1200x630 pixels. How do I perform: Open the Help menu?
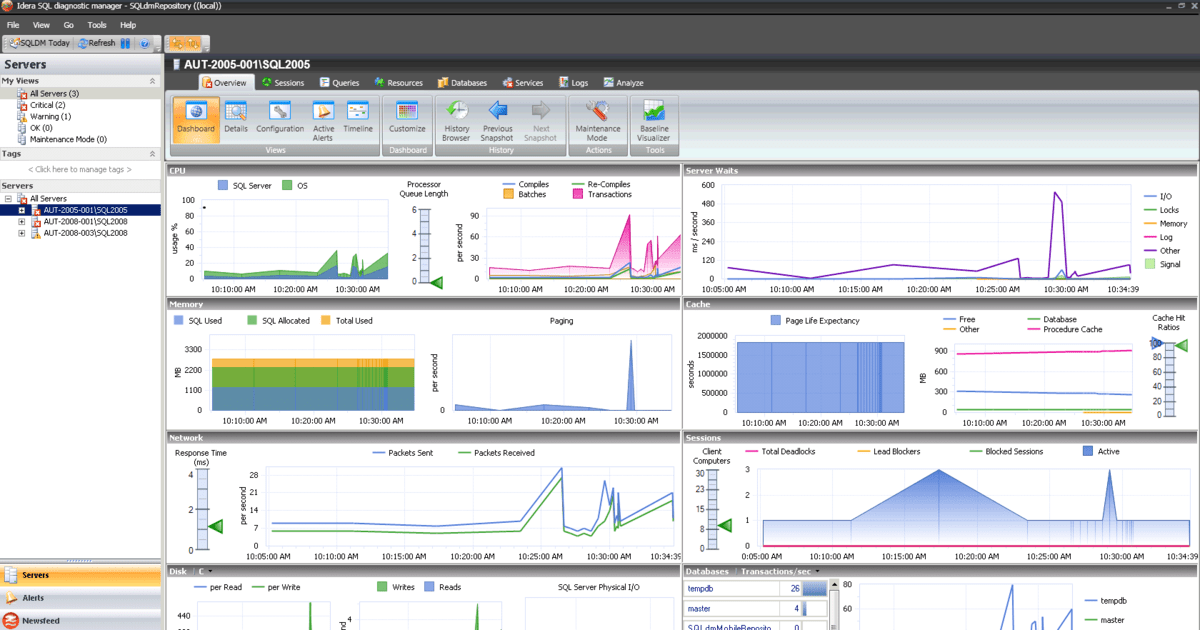(x=128, y=24)
